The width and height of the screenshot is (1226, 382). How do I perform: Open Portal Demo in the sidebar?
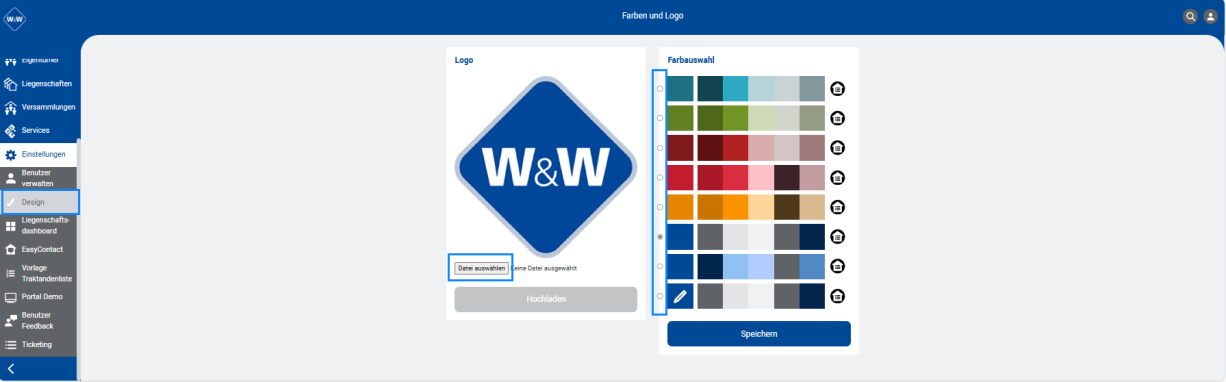click(x=39, y=297)
